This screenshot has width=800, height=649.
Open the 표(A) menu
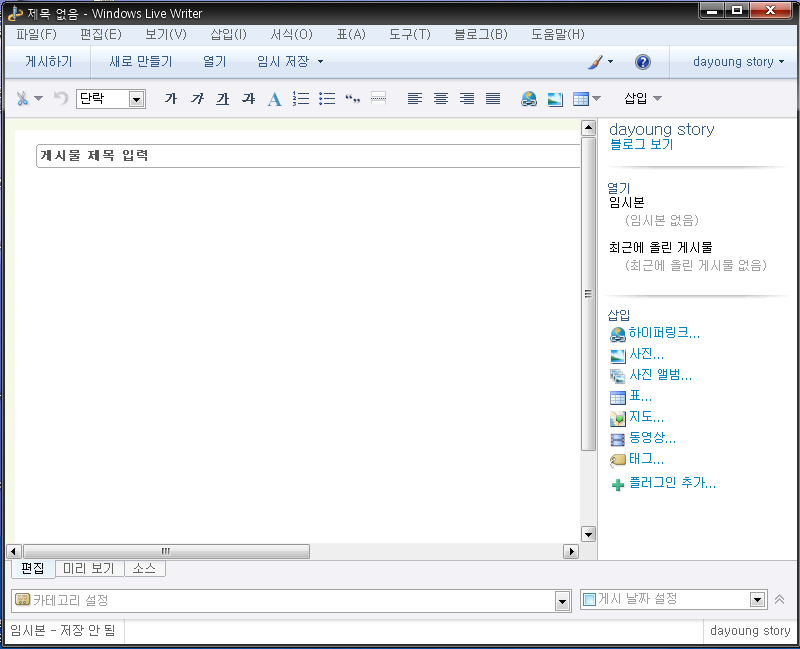tap(351, 34)
